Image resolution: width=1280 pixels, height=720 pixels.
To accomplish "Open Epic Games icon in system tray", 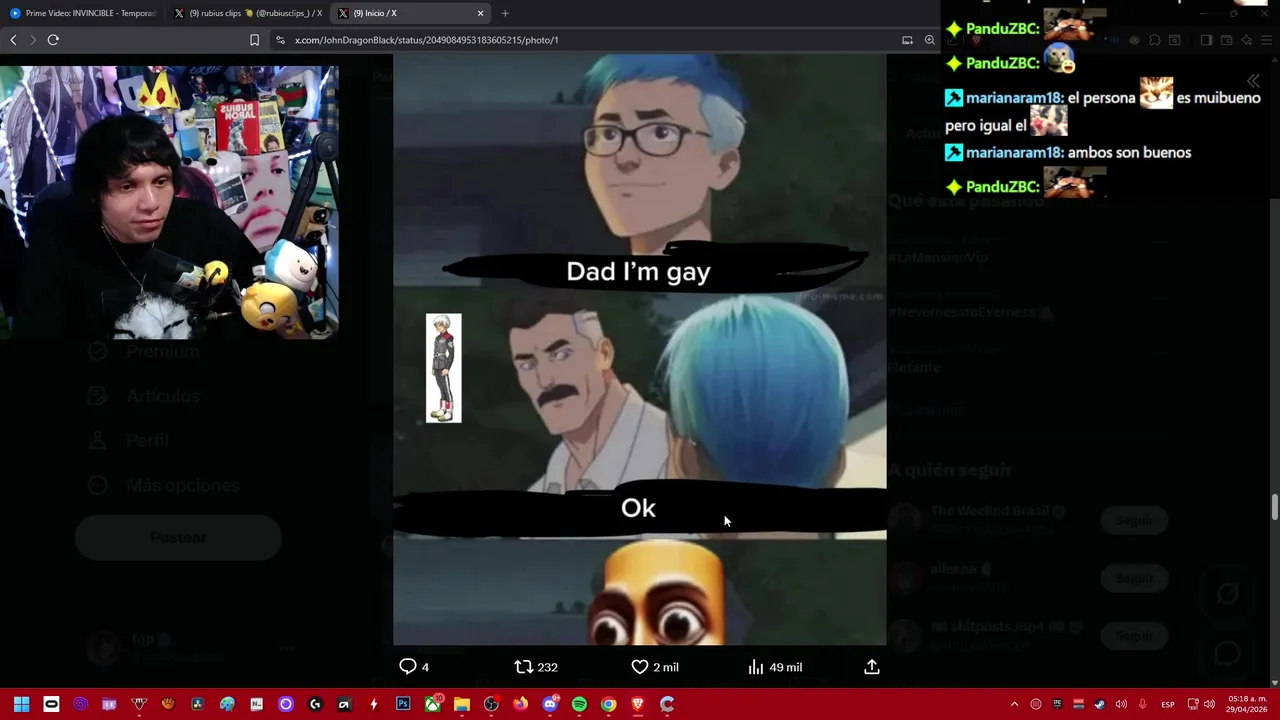I will click(1057, 704).
